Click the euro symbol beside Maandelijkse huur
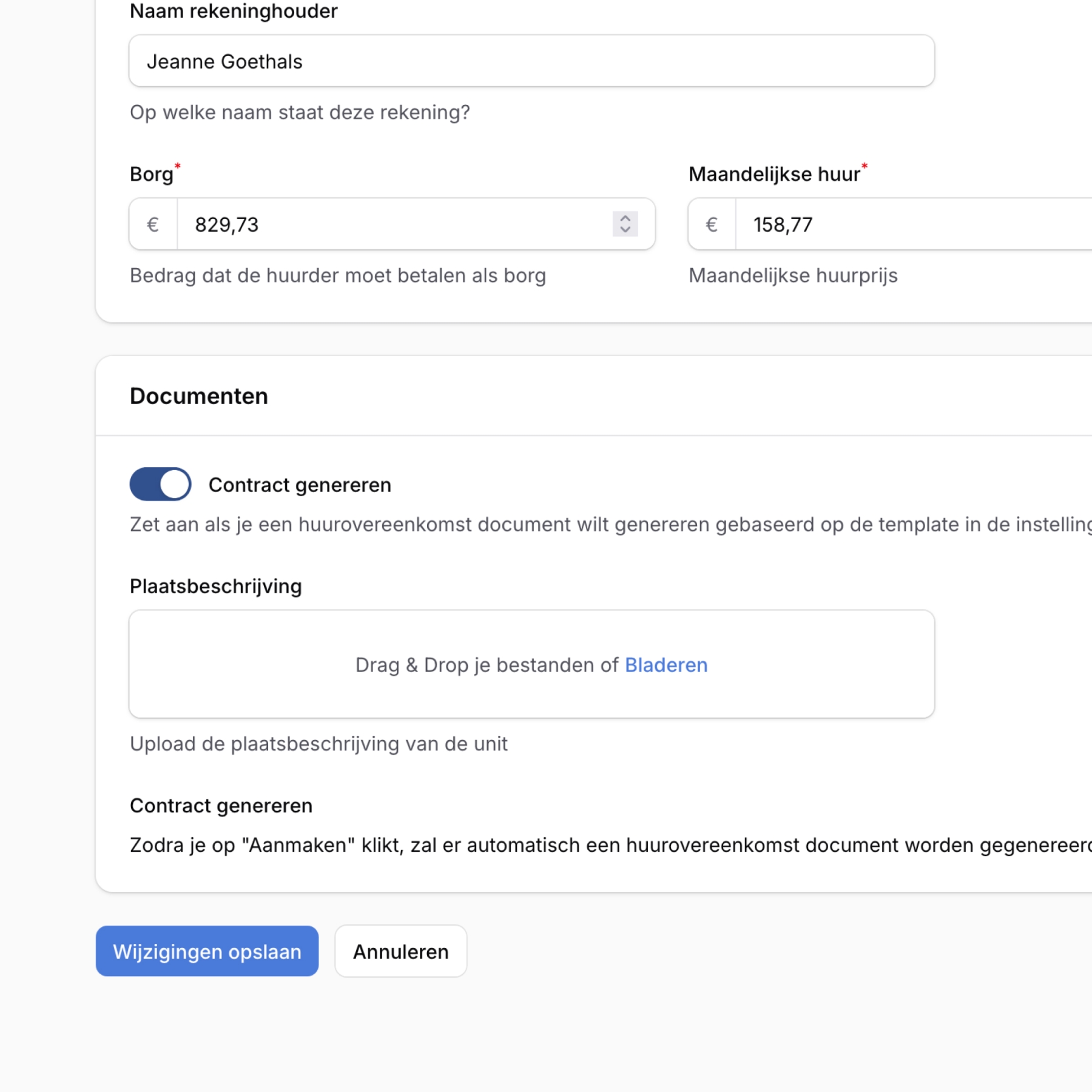This screenshot has width=1092, height=1092. pos(711,224)
